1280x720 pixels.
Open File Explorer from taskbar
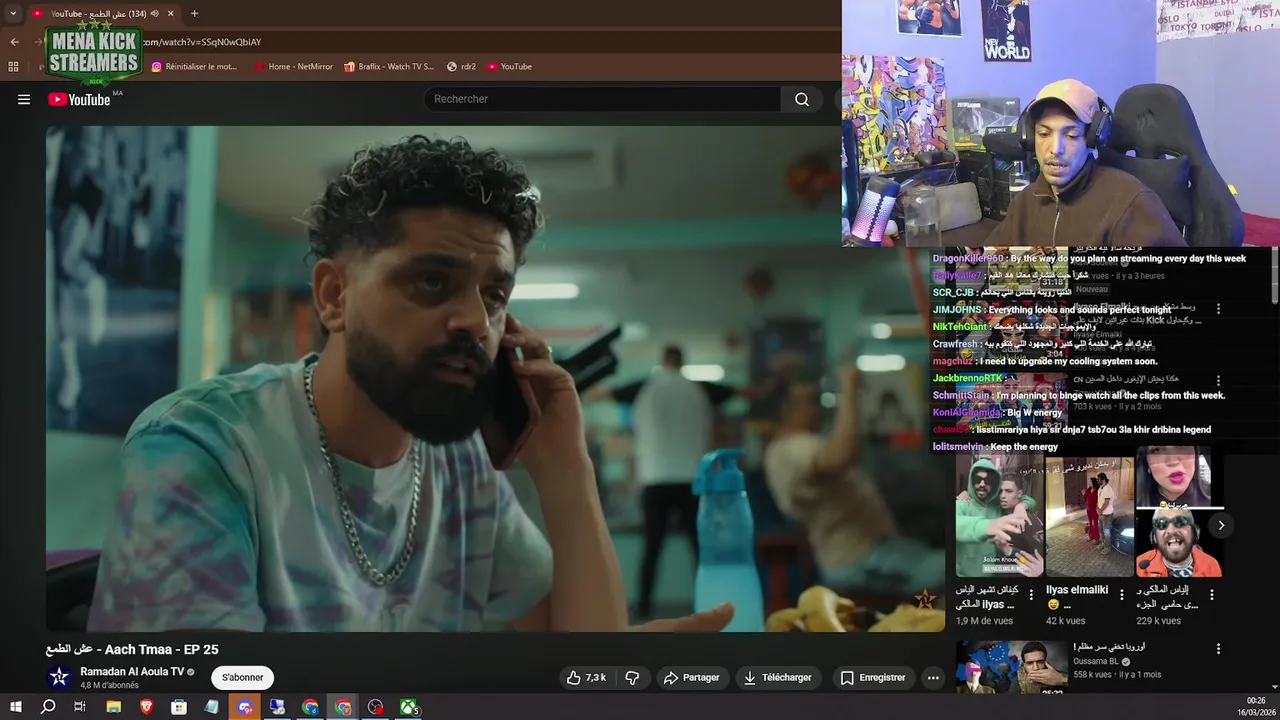(x=113, y=707)
